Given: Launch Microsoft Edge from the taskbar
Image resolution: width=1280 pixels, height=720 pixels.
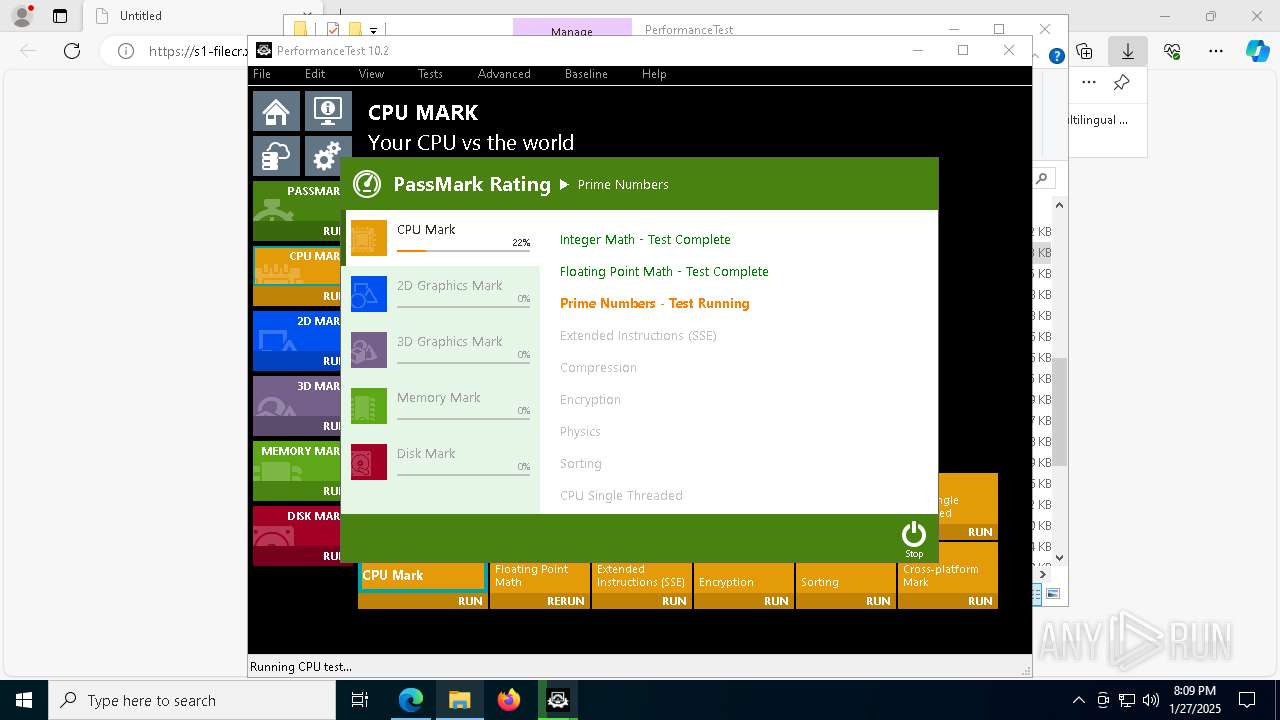Looking at the screenshot, I should pyautogui.click(x=411, y=701).
